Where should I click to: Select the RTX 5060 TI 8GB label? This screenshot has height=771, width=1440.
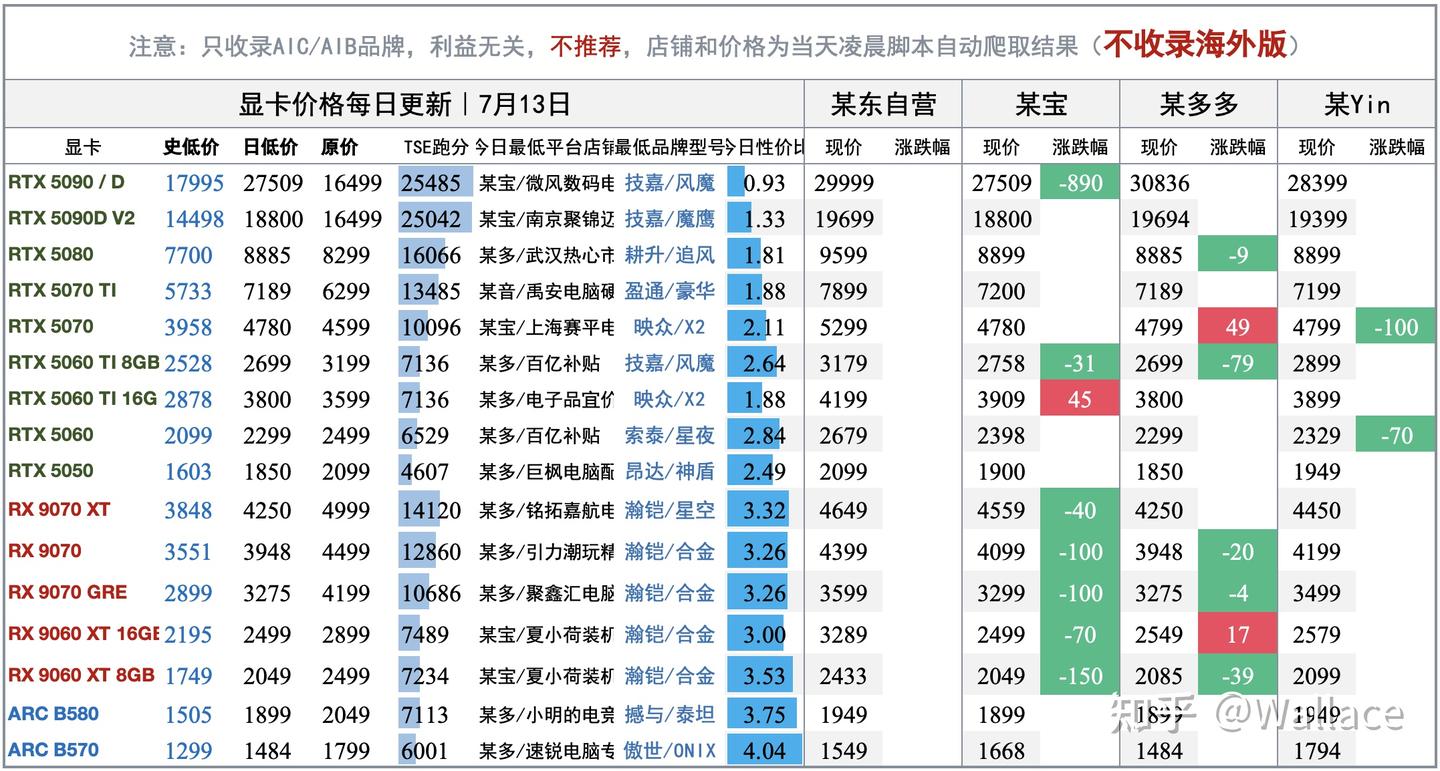(x=83, y=362)
